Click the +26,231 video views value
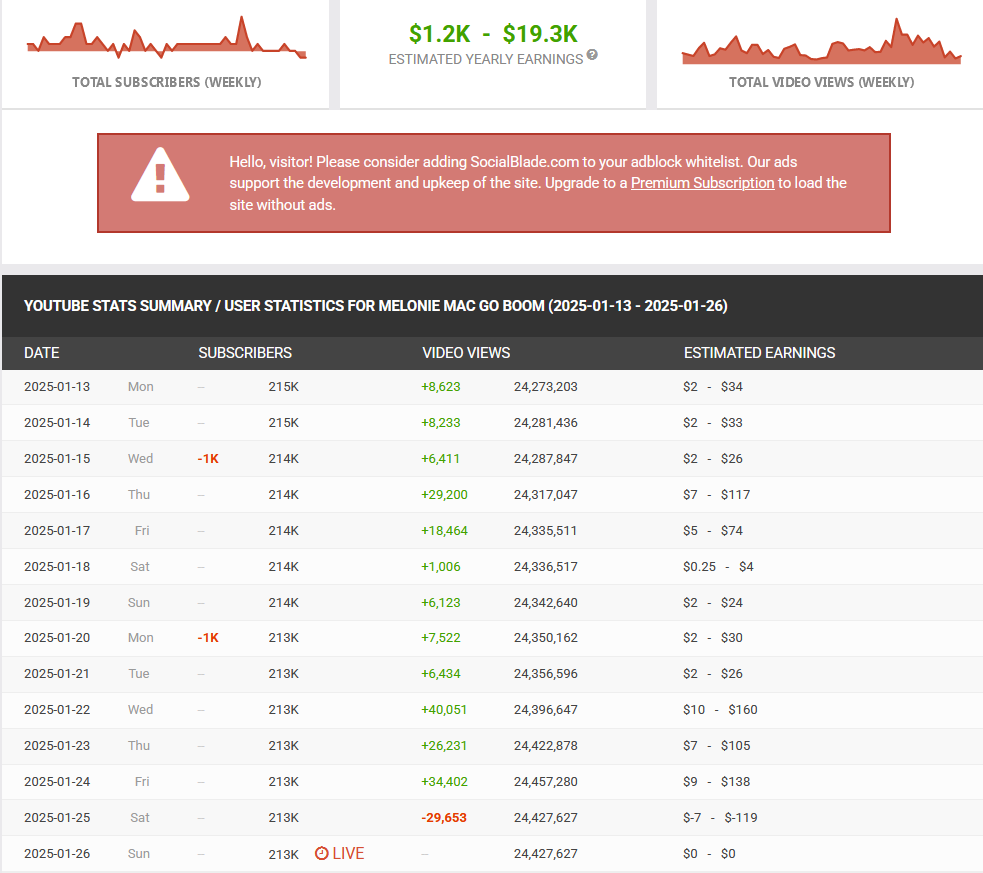Viewport: 983px width, 873px height. pos(444,746)
